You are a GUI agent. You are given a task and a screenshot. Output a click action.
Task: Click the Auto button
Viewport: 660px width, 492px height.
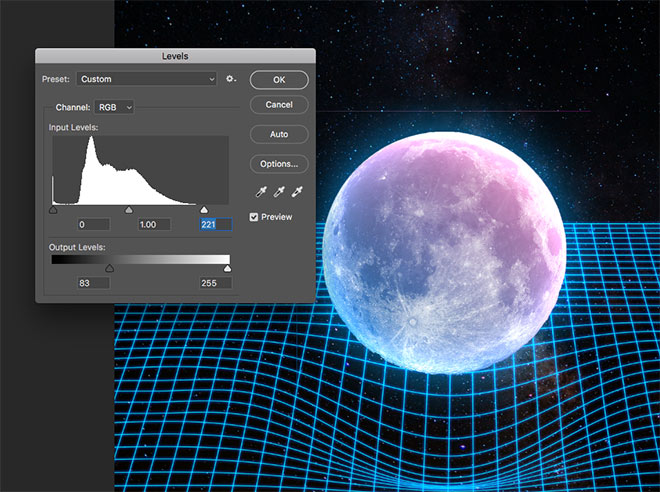pyautogui.click(x=279, y=134)
